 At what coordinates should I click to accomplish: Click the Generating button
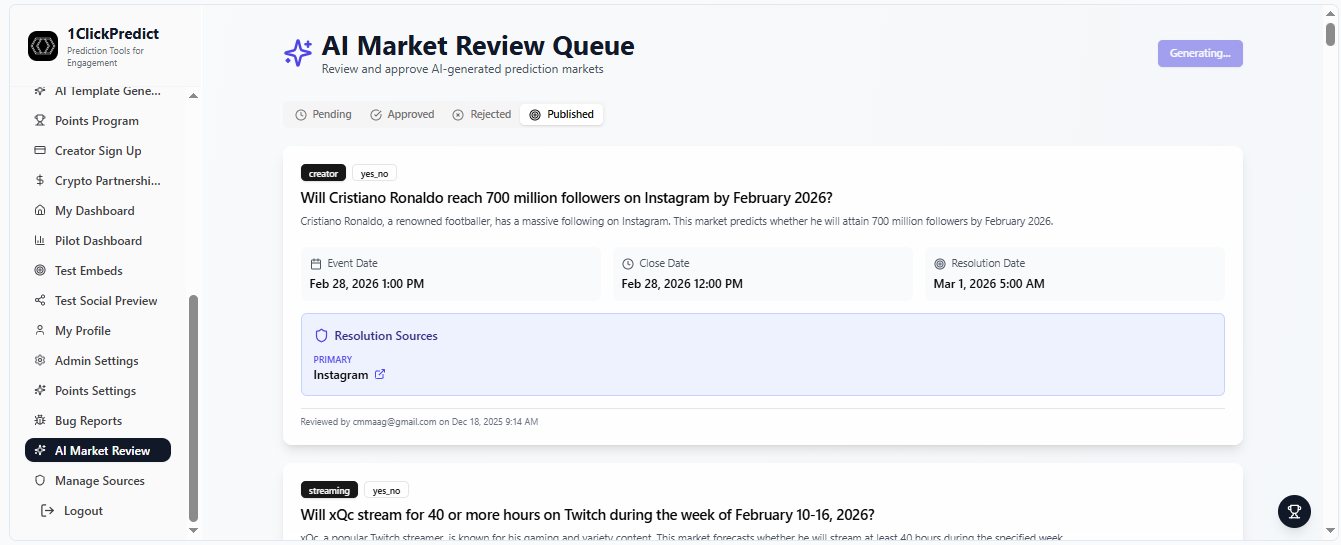point(1199,53)
